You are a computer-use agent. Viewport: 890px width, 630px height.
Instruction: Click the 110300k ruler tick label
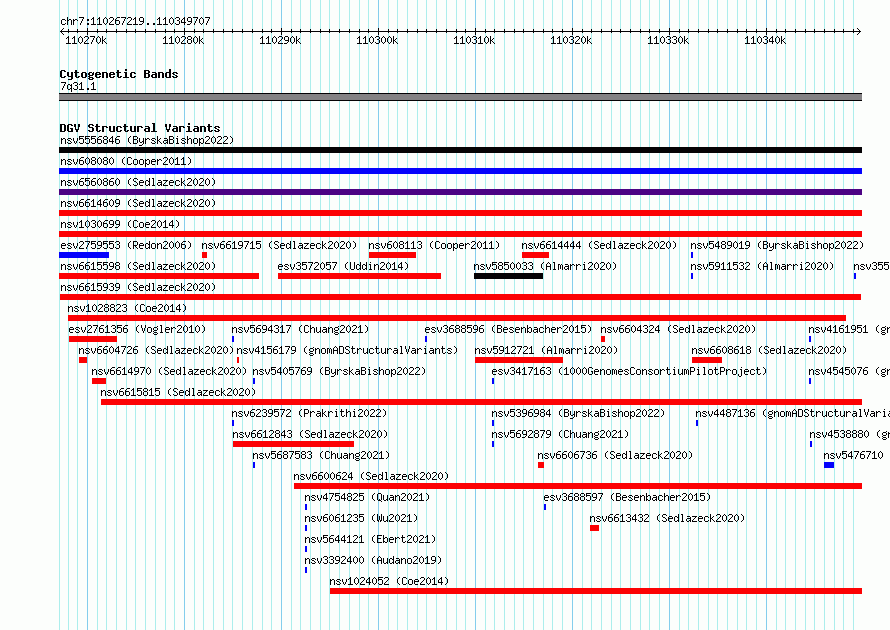377,40
